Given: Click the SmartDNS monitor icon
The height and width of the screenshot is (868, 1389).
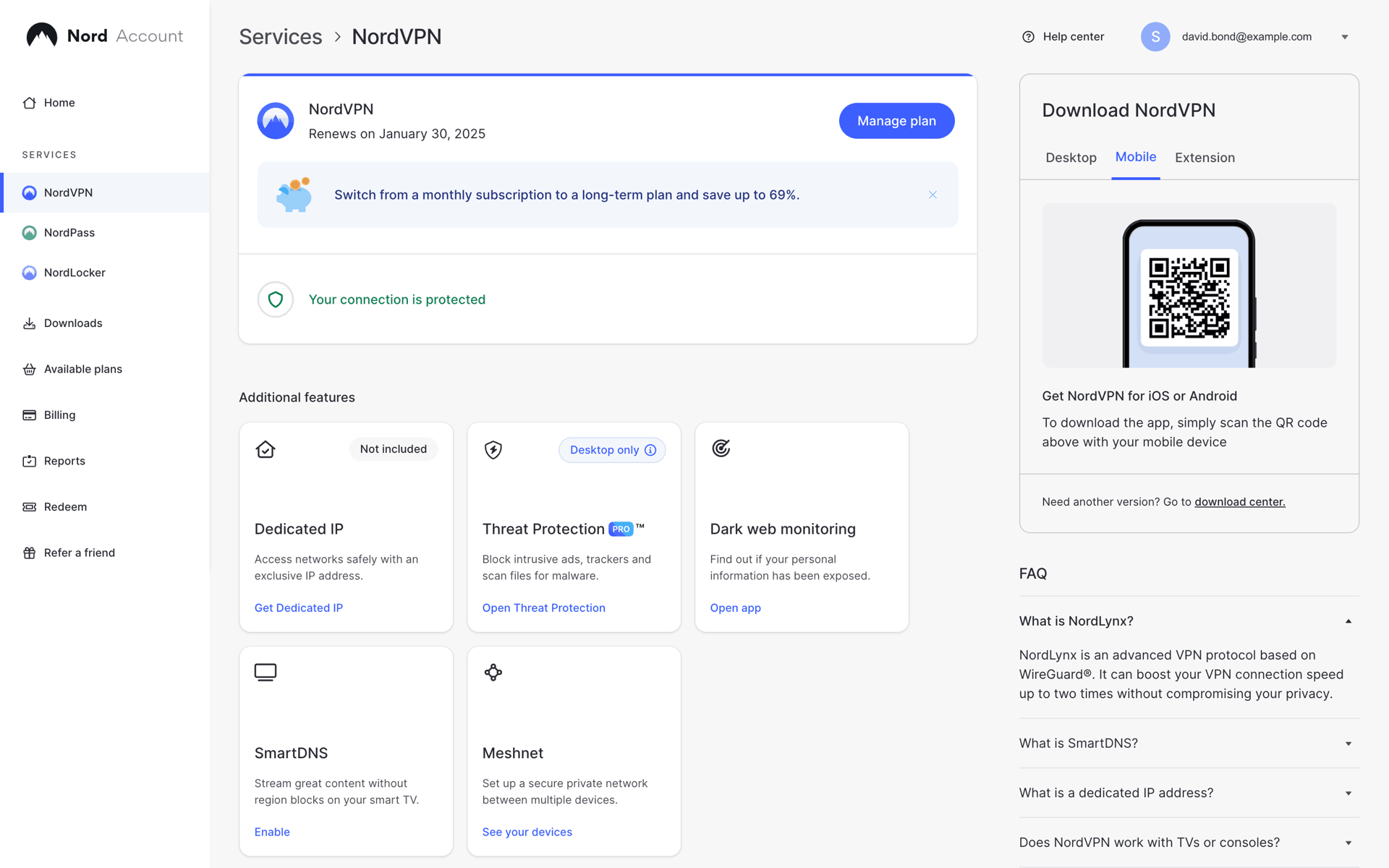Looking at the screenshot, I should [266, 673].
